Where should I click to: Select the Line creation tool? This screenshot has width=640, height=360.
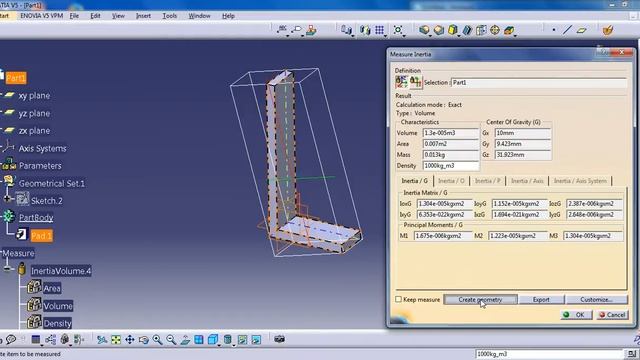[x=567, y=30]
